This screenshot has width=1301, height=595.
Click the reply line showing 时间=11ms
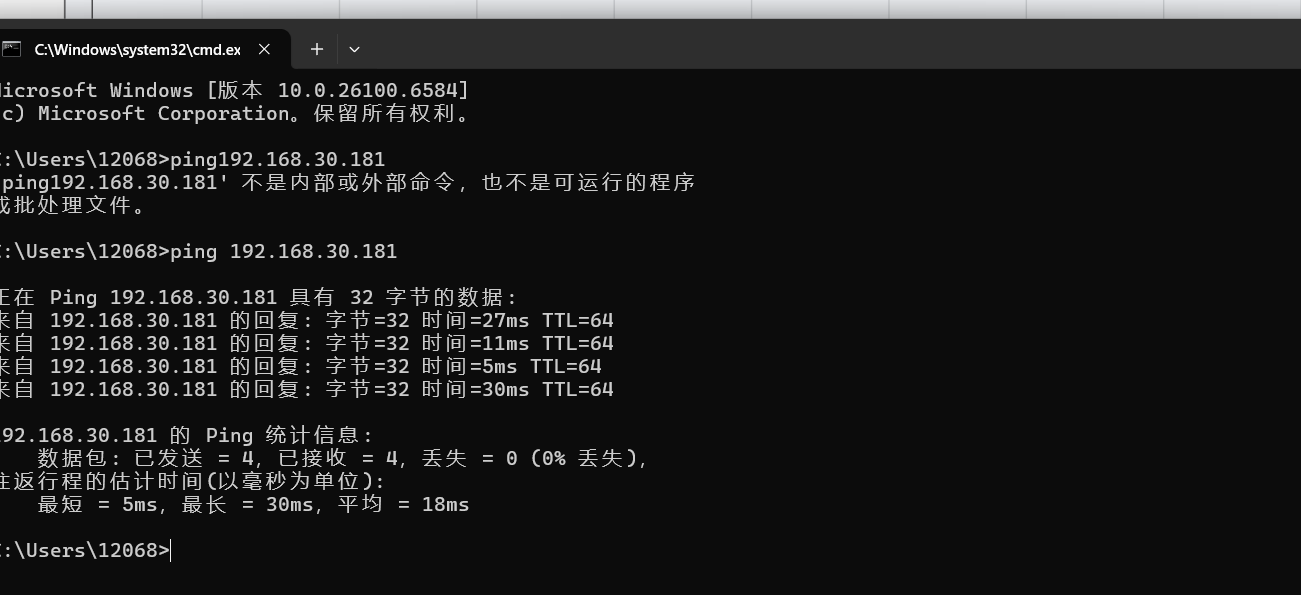pos(307,344)
